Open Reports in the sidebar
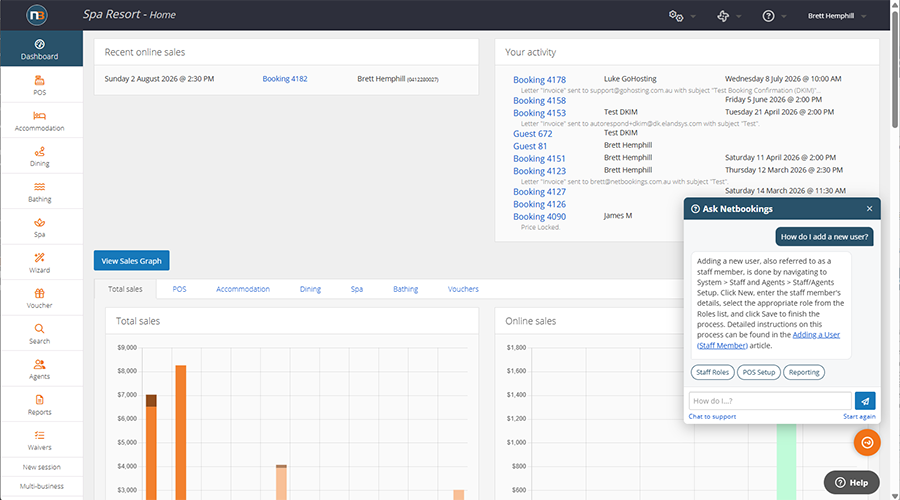Image resolution: width=900 pixels, height=500 pixels. point(40,405)
